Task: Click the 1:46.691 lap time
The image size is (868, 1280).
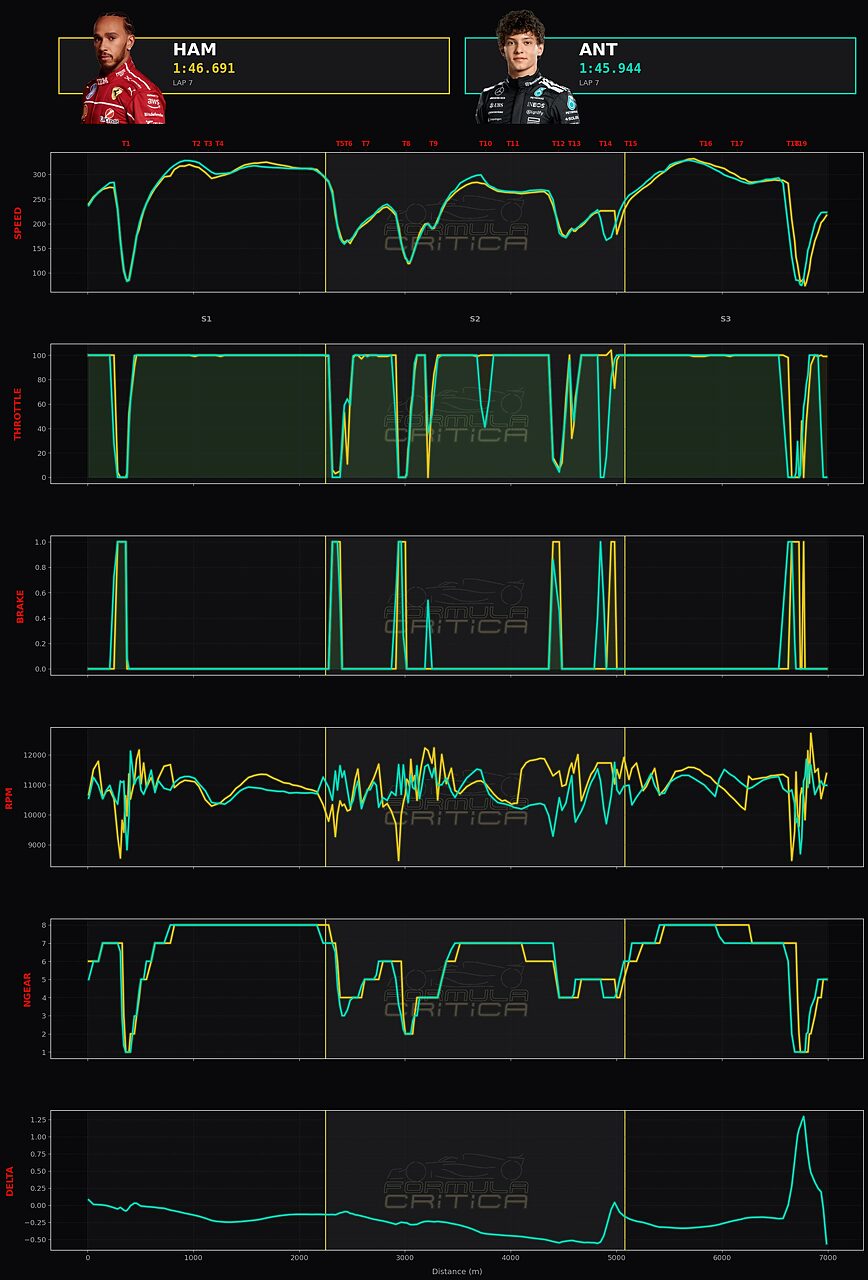Action: coord(204,69)
